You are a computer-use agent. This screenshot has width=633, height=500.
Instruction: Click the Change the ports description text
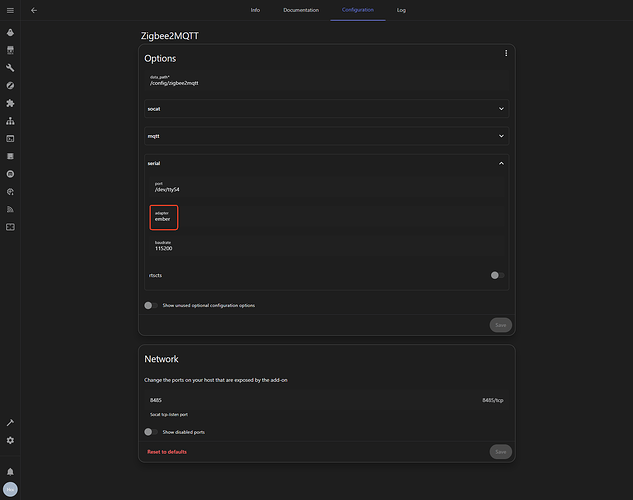[216, 380]
